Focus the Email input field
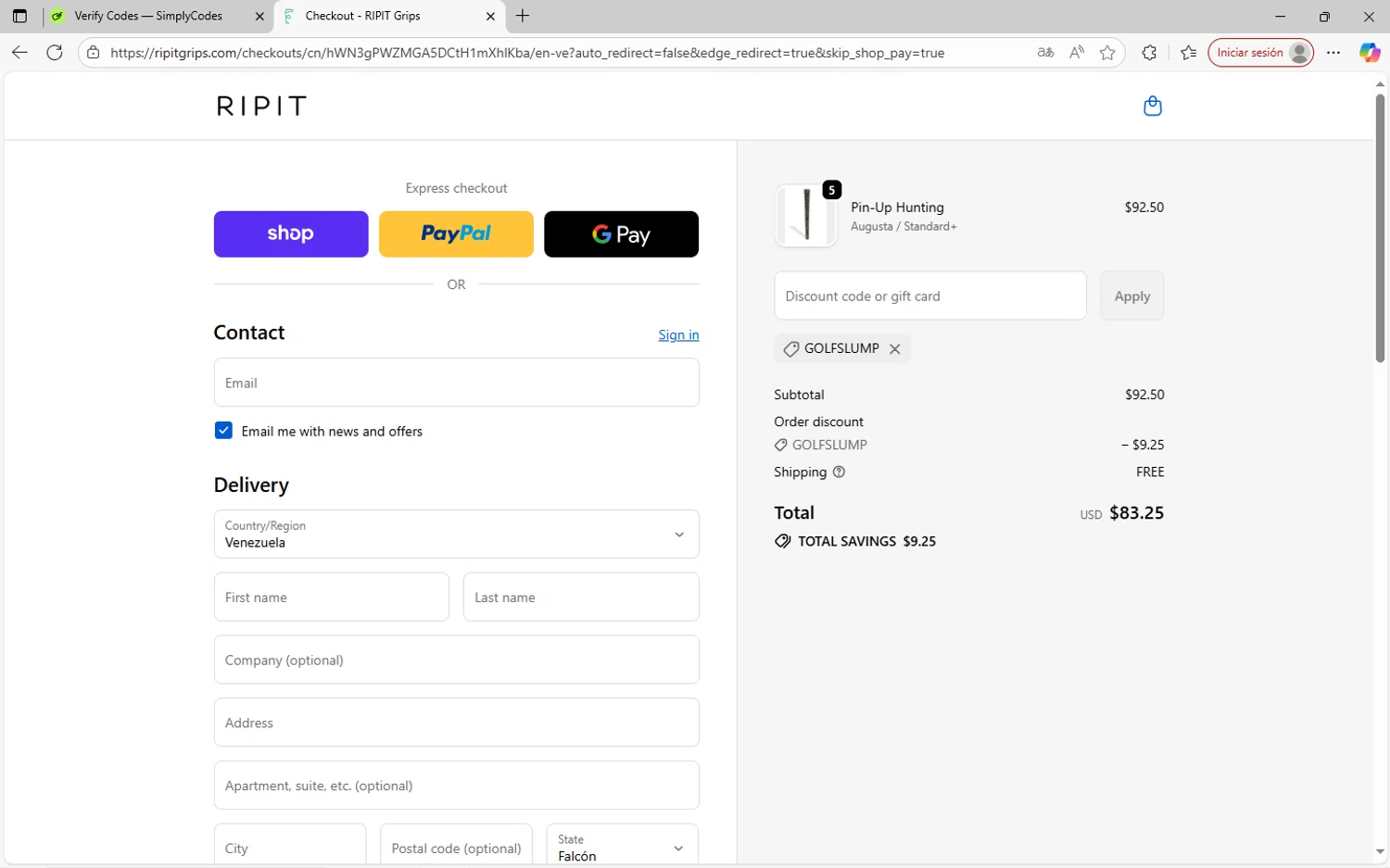This screenshot has width=1390, height=868. (456, 383)
